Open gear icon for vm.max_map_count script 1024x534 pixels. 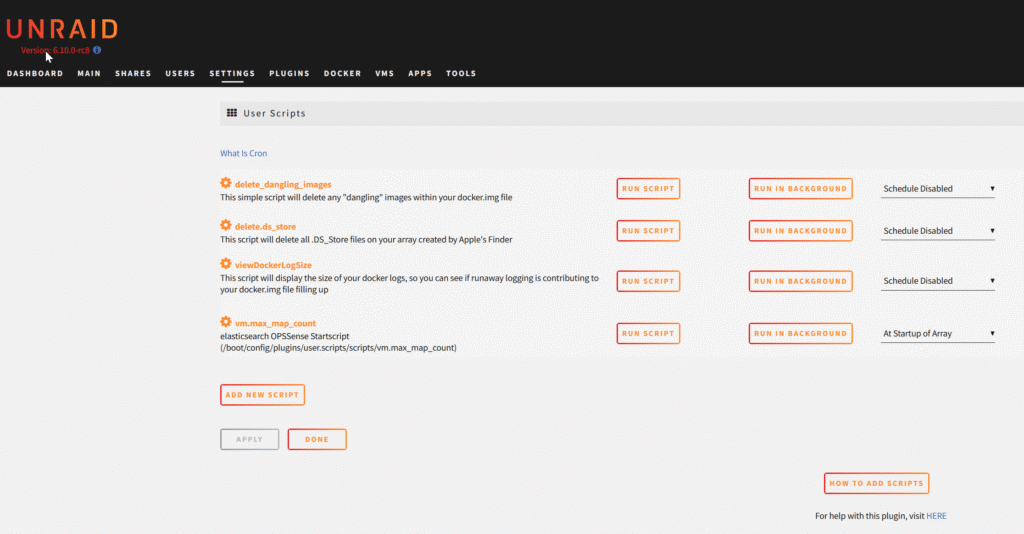pos(226,321)
